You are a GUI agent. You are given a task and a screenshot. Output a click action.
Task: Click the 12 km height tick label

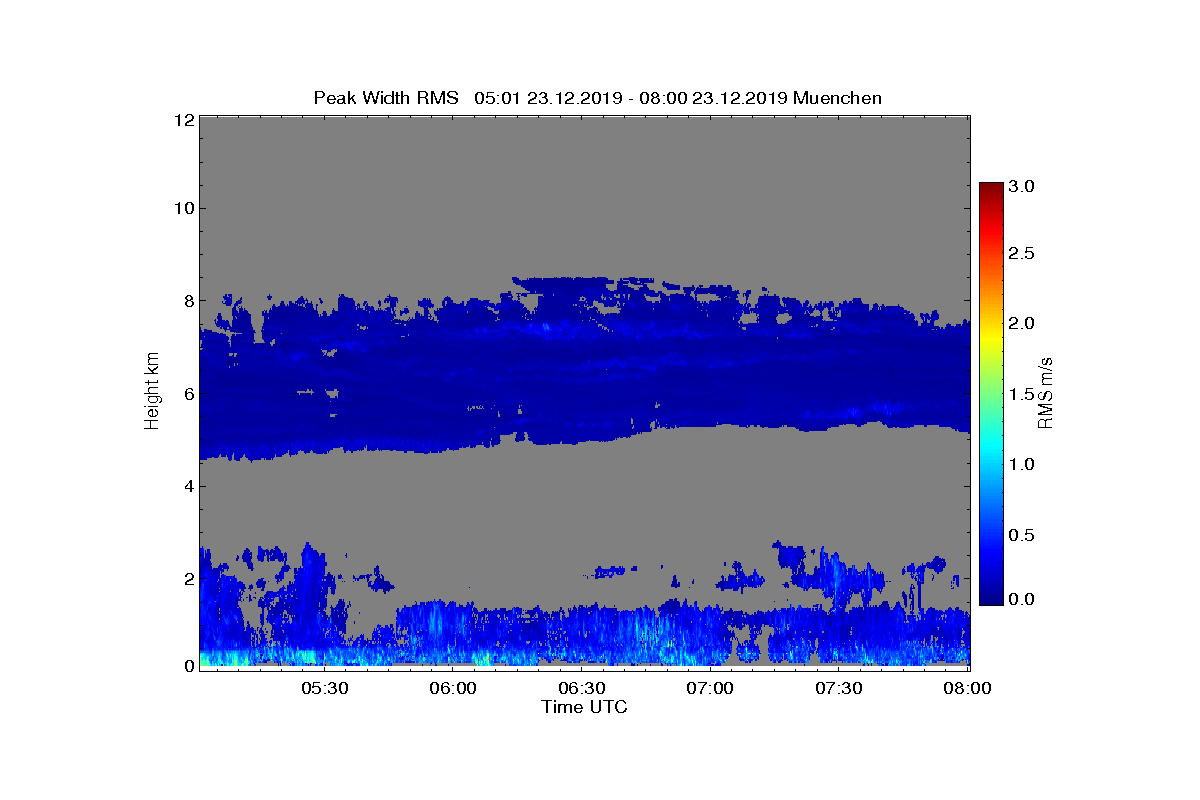[x=183, y=120]
